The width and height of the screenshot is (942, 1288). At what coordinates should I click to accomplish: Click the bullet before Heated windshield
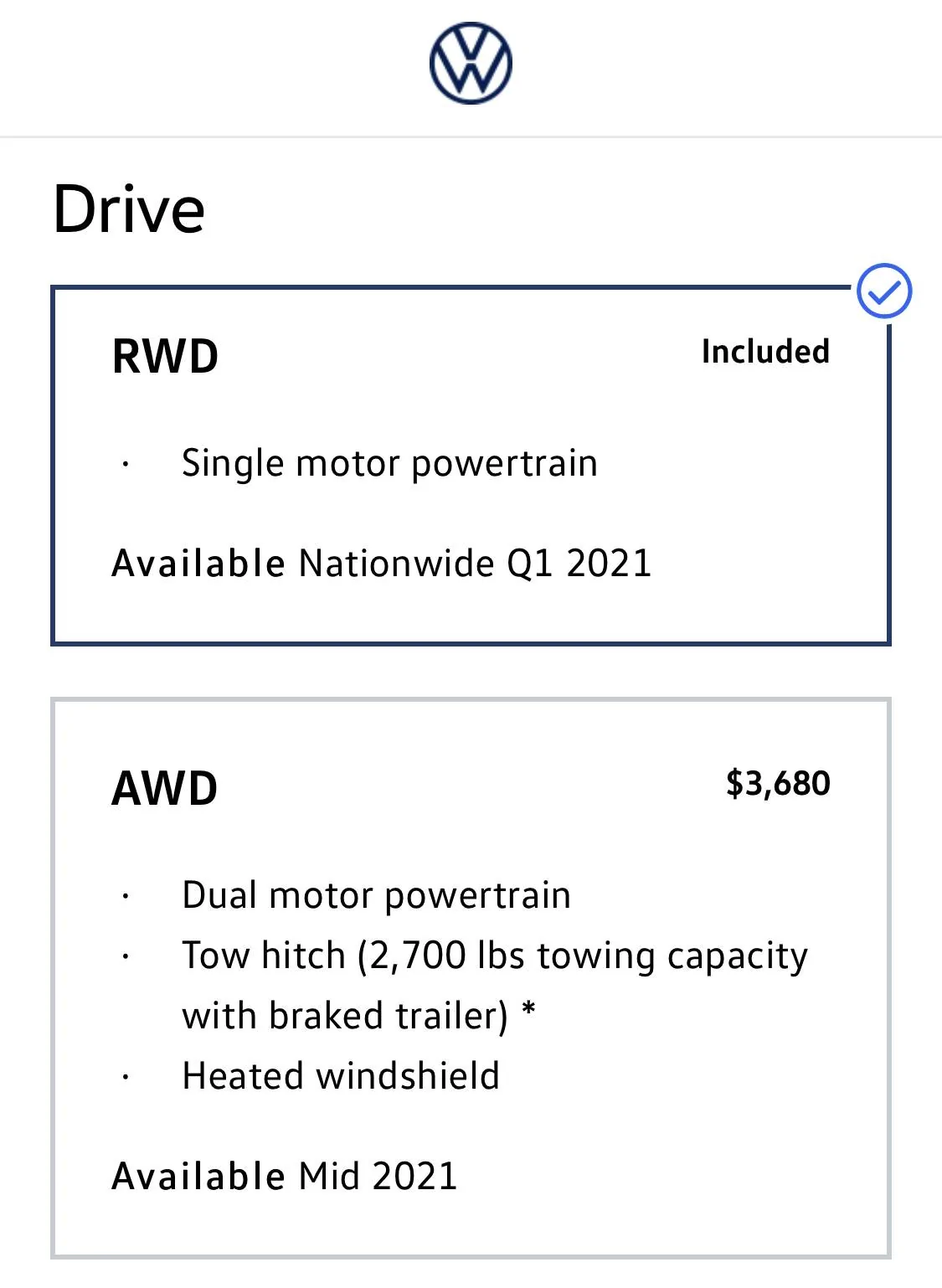click(125, 1077)
